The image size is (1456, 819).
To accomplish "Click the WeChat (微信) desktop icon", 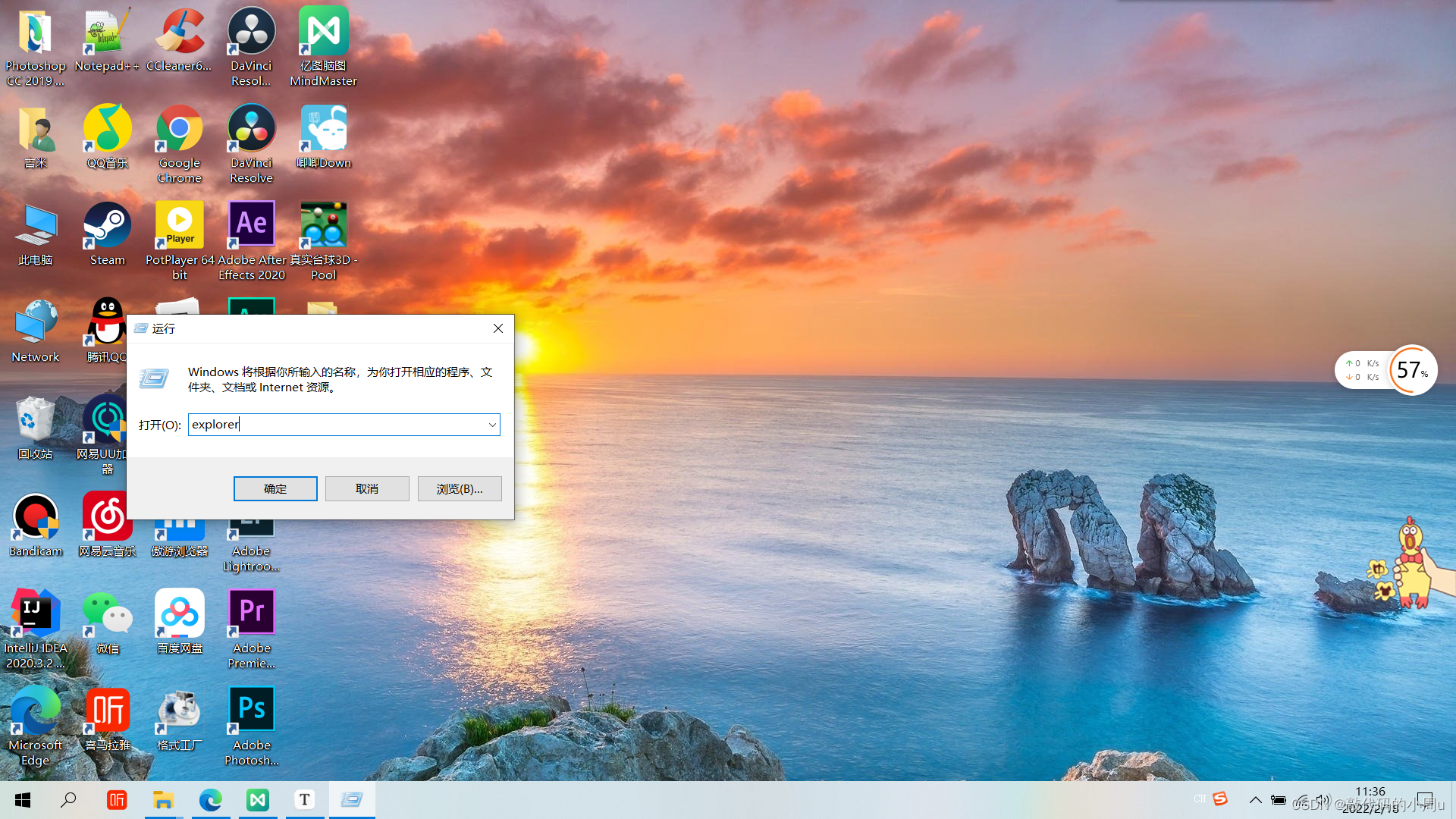I will 107,614.
